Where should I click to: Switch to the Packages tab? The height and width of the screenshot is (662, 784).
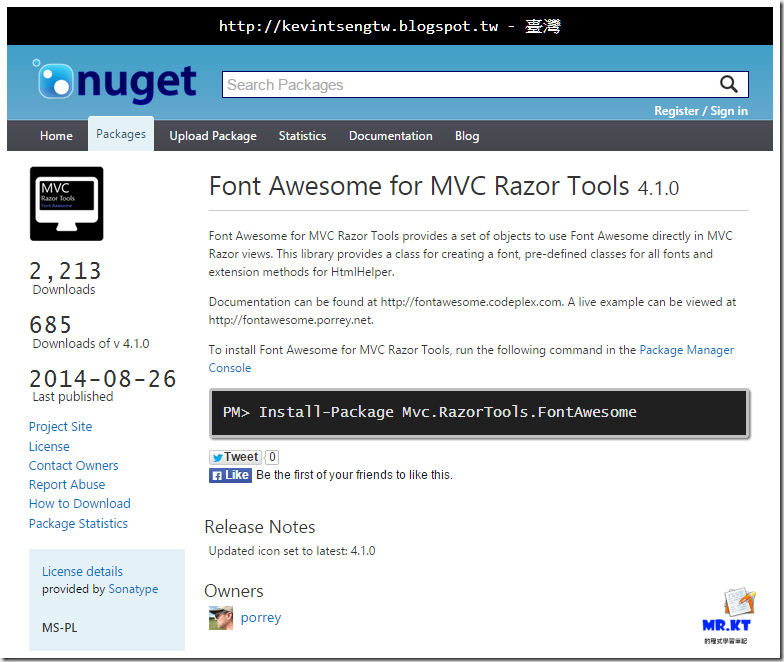[121, 134]
